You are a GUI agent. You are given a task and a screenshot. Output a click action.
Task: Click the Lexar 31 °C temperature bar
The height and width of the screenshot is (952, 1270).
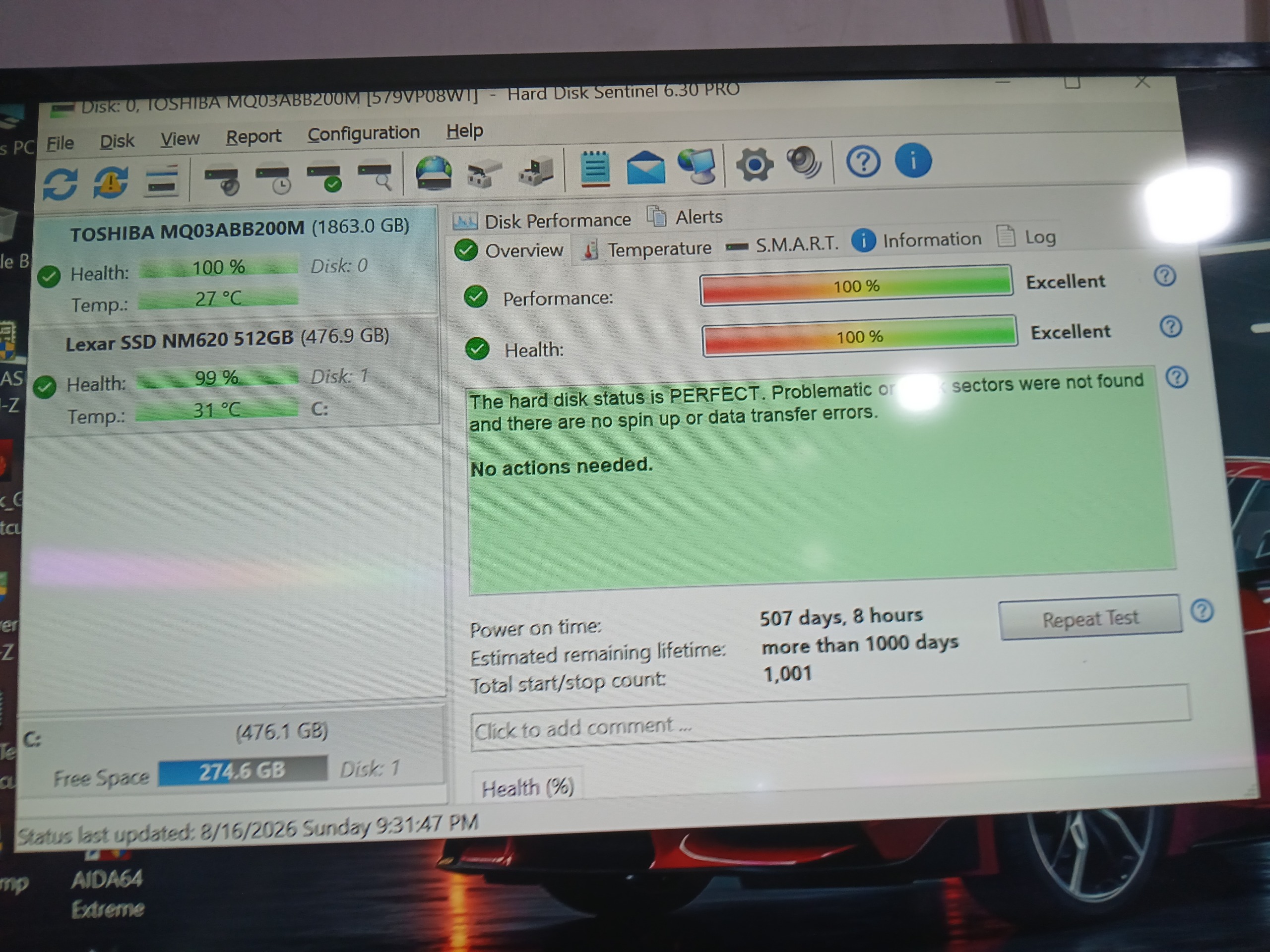216,410
